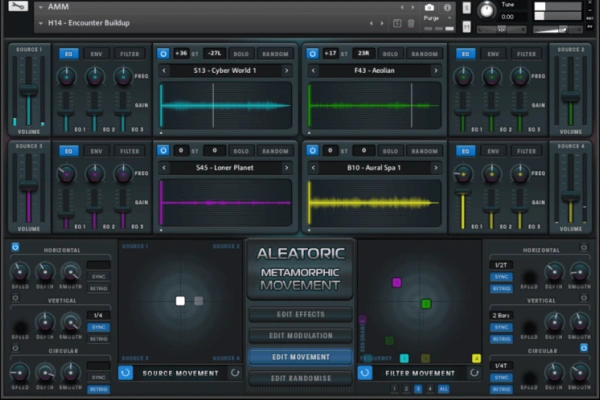Toggle left Vertical SYNC button
This screenshot has width=600, height=400.
[x=99, y=326]
